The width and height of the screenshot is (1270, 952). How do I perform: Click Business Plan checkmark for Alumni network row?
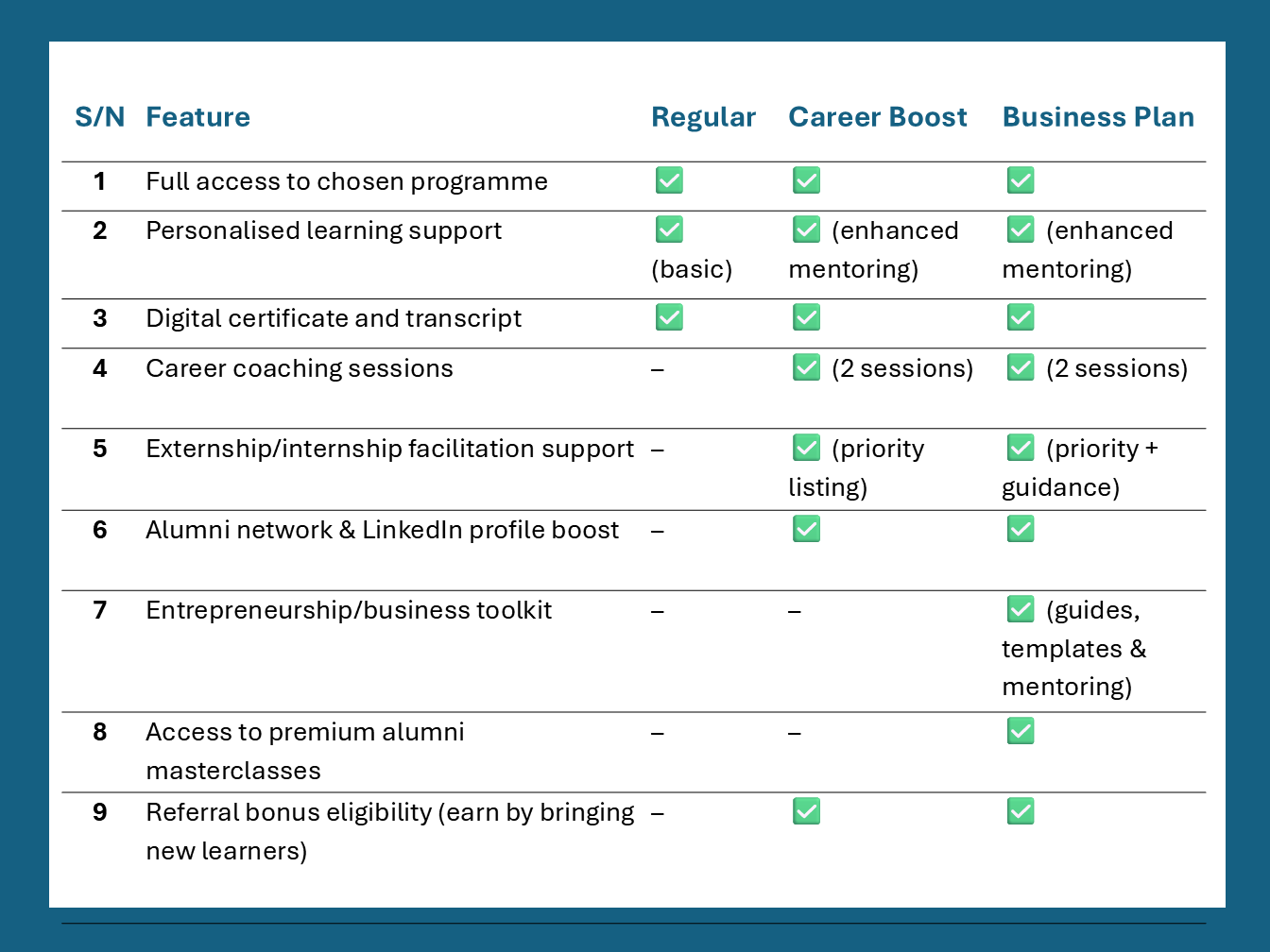pyautogui.click(x=1021, y=529)
